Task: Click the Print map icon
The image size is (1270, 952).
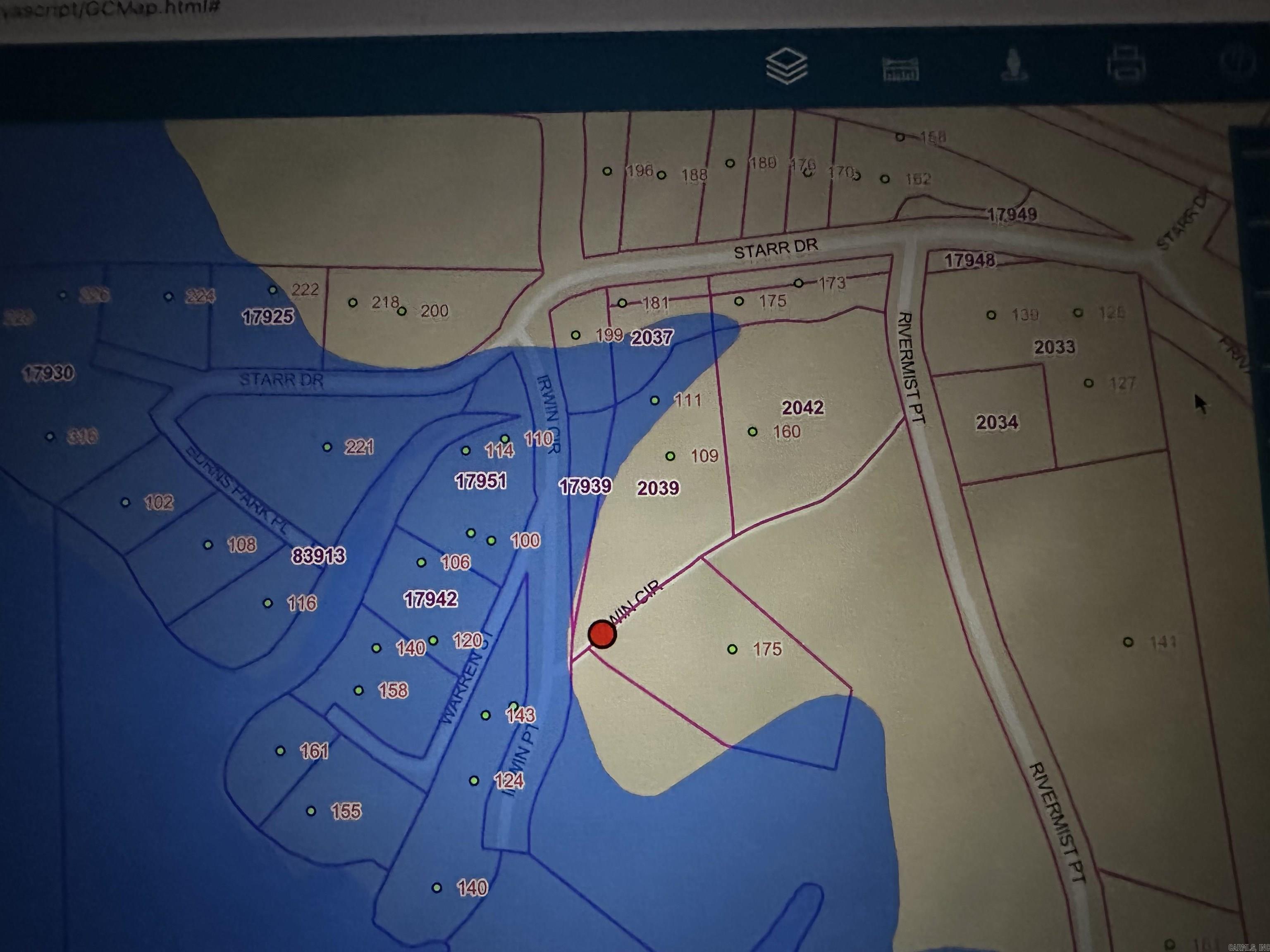Action: (x=1126, y=63)
